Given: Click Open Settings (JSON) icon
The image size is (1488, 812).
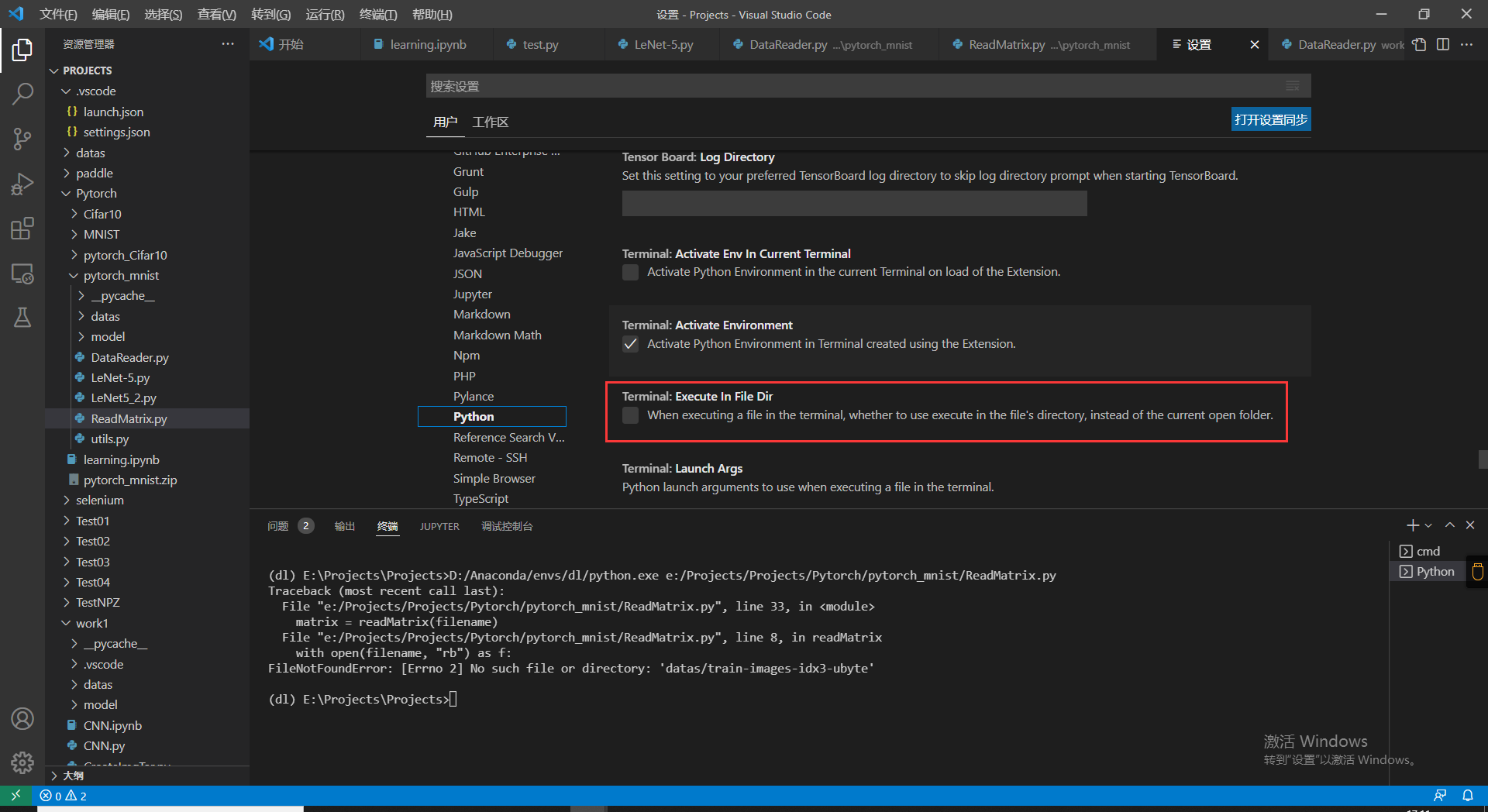Looking at the screenshot, I should 1419,44.
